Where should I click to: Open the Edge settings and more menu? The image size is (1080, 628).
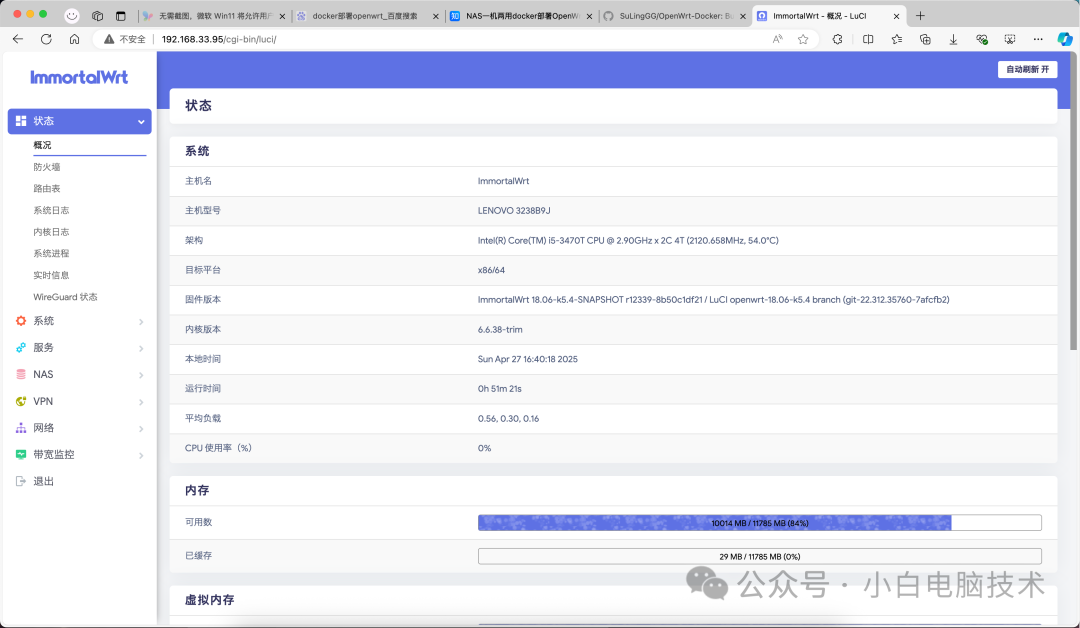[1038, 39]
